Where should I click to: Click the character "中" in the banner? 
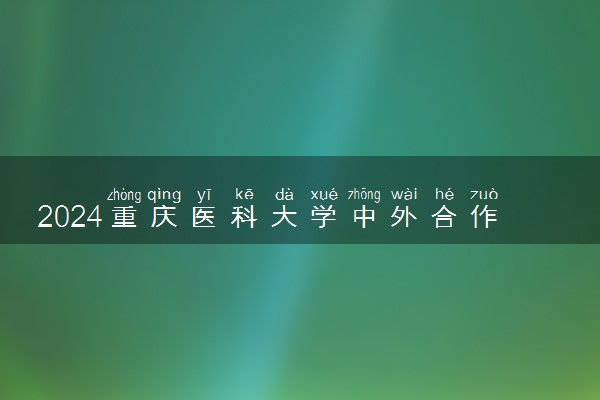click(x=364, y=217)
